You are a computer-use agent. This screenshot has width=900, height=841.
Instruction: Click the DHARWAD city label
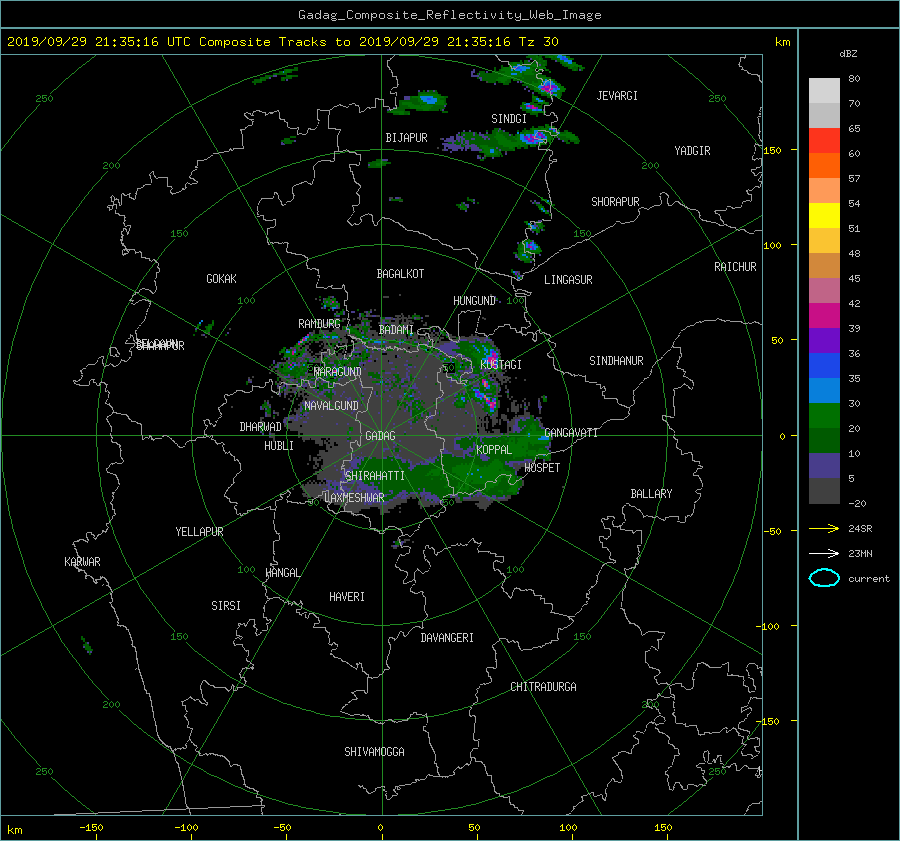coord(261,427)
